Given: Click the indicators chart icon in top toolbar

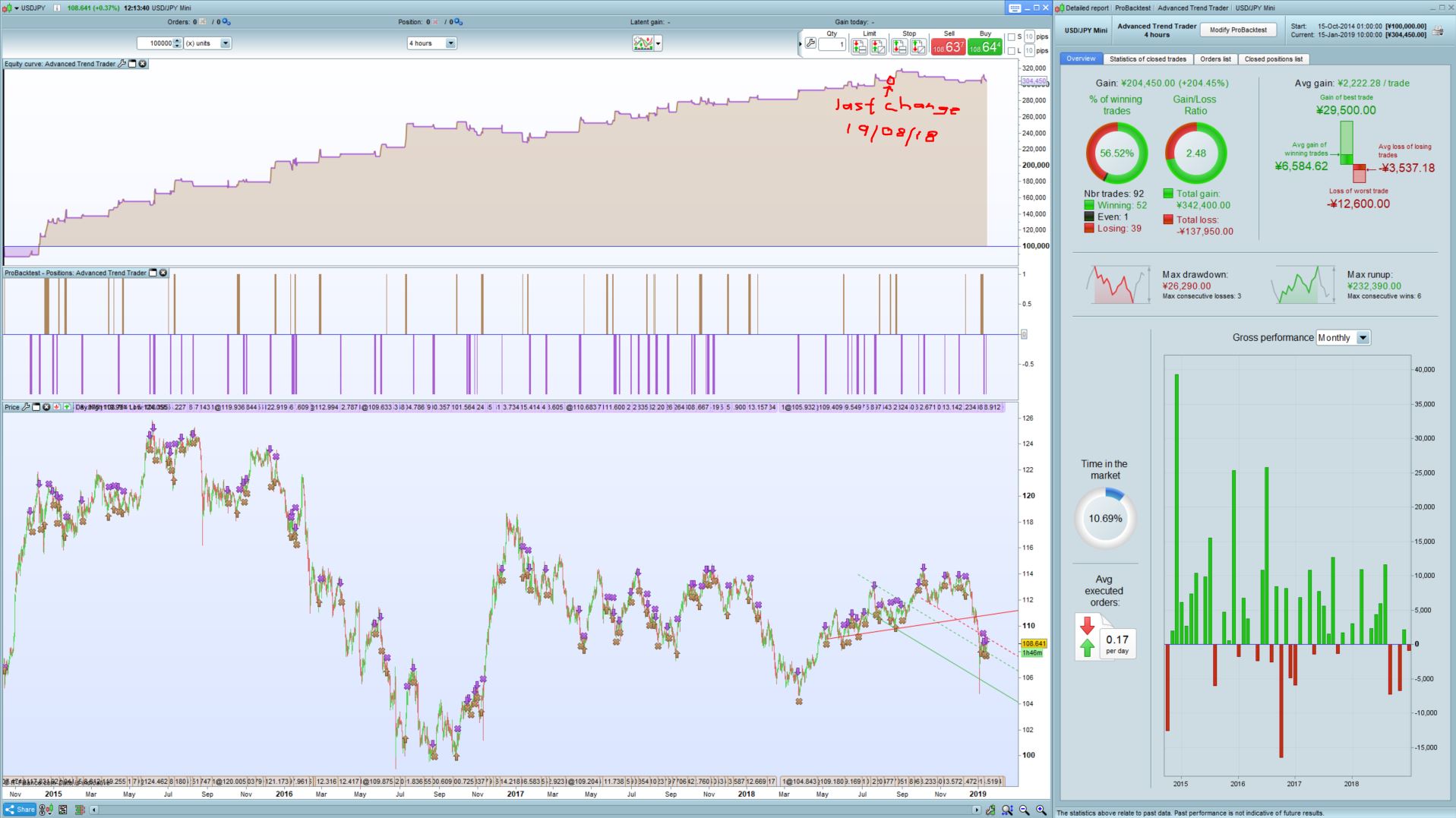Looking at the screenshot, I should pos(643,43).
